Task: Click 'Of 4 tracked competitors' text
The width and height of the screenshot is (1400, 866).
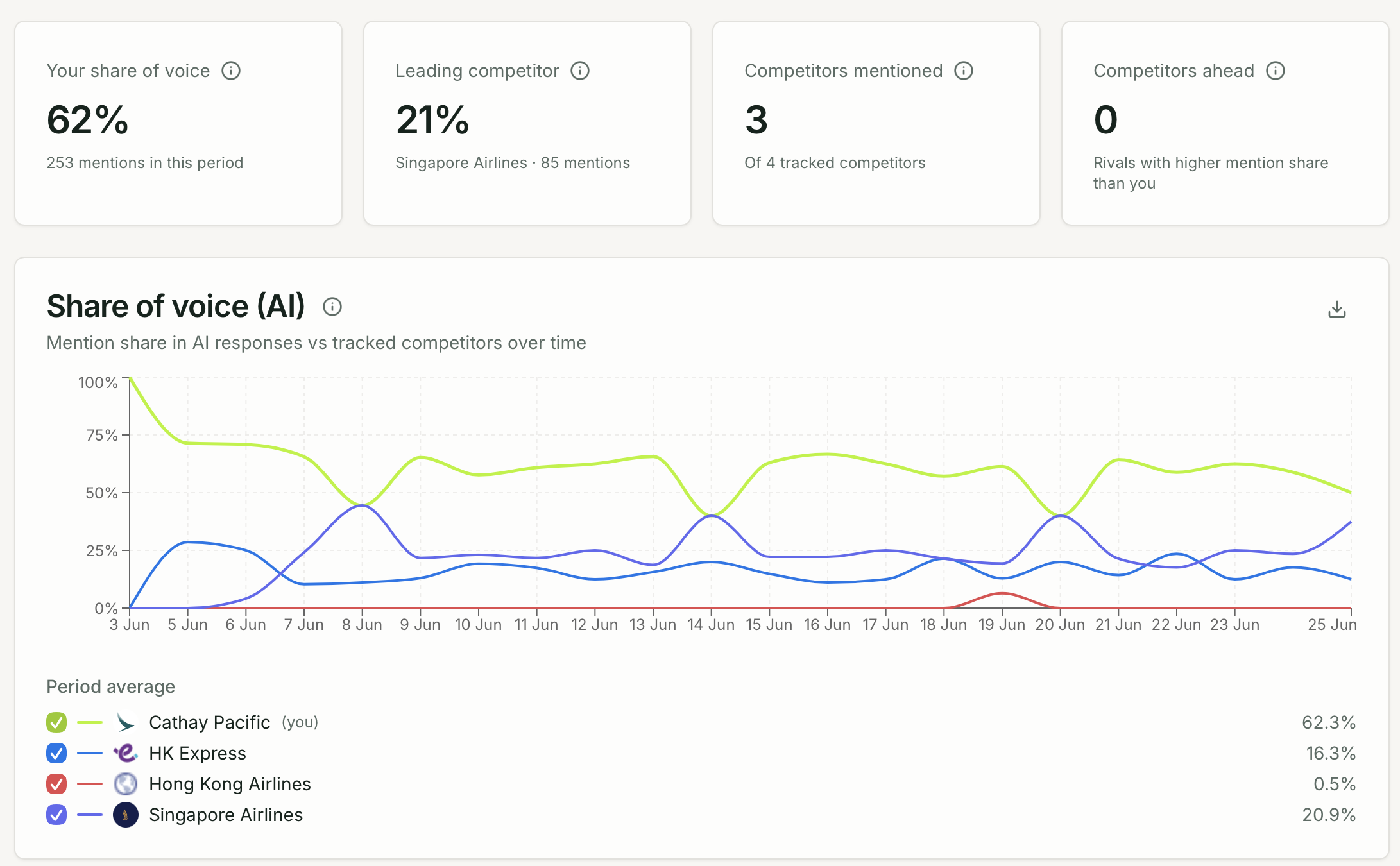Action: [x=835, y=163]
